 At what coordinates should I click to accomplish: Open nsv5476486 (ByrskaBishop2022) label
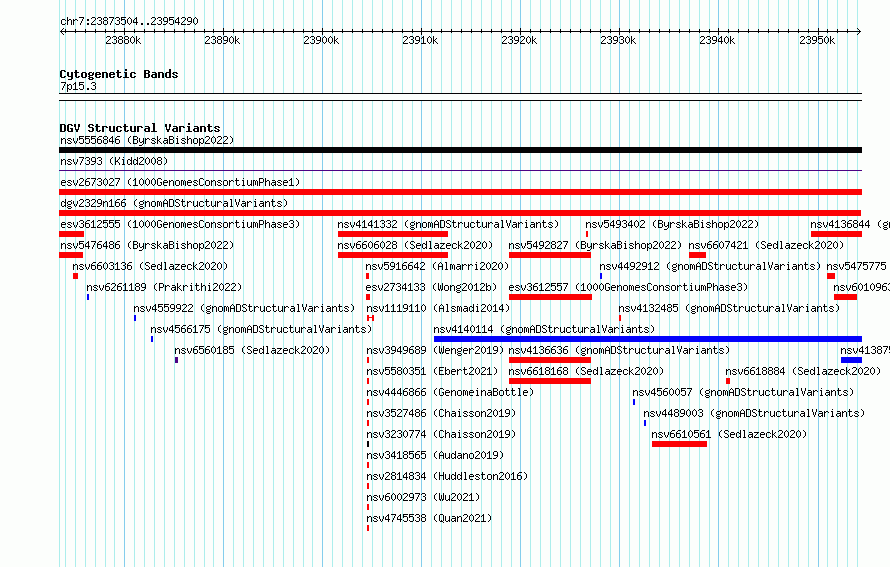[147, 245]
